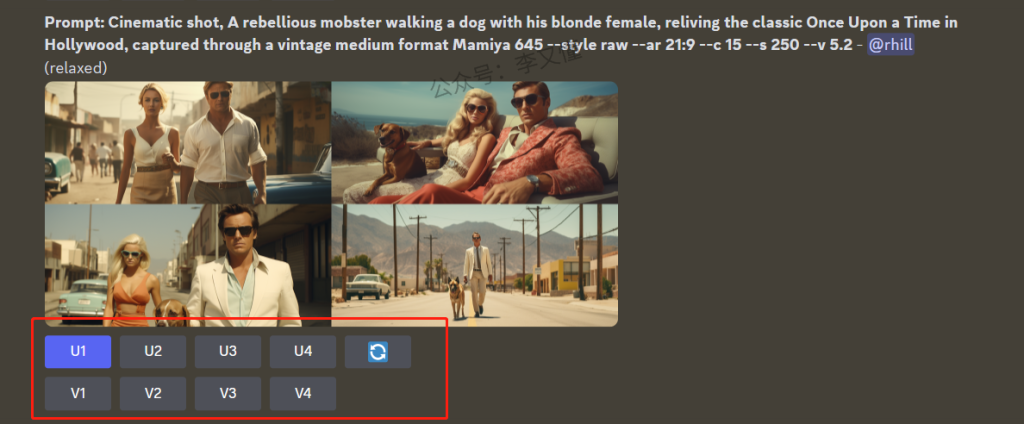Click the V2 variation button
The height and width of the screenshot is (424, 1024).
click(x=153, y=393)
